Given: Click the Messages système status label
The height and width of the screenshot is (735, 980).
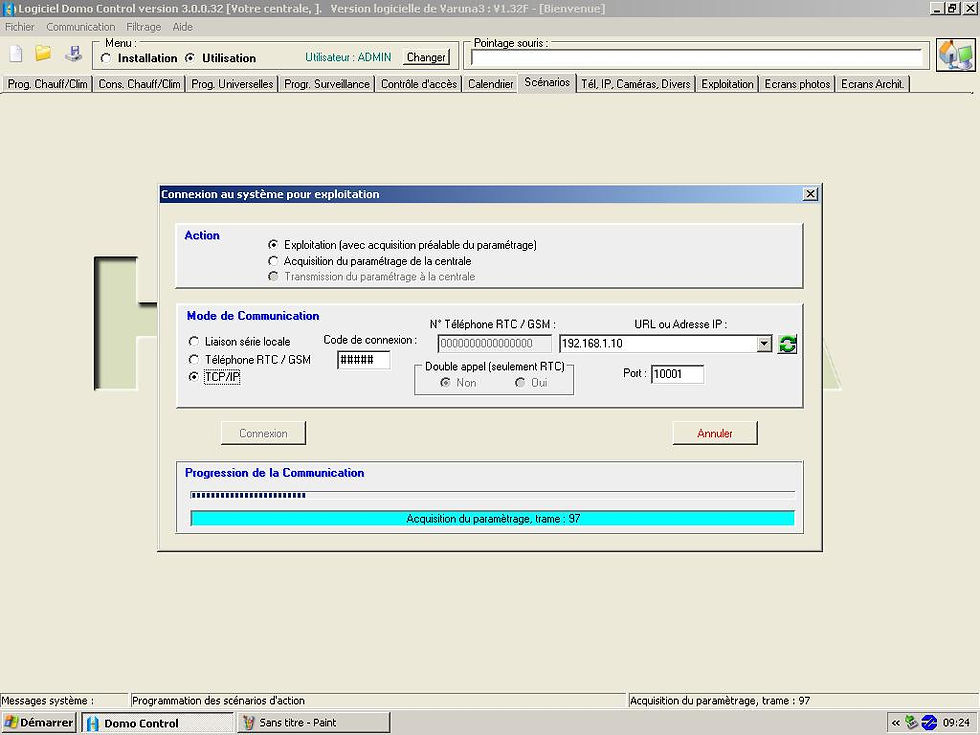Looking at the screenshot, I should 48,701.
